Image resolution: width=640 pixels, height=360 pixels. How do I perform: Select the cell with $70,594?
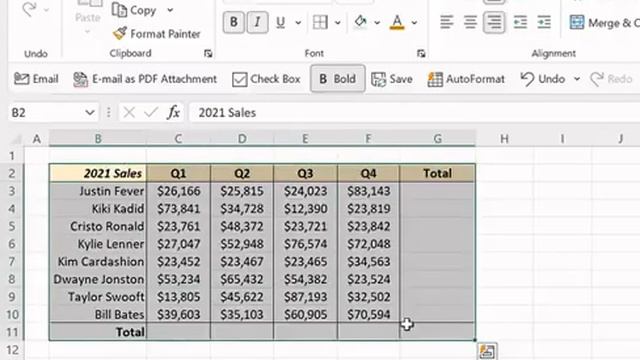pyautogui.click(x=369, y=314)
